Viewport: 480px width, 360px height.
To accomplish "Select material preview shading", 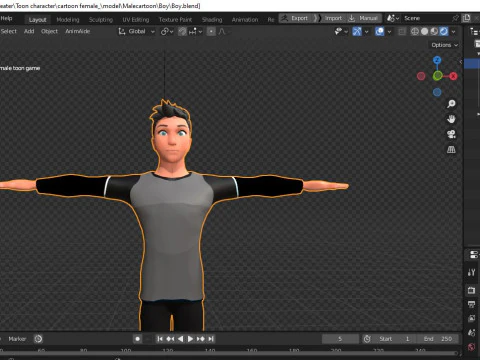I will pos(434,31).
